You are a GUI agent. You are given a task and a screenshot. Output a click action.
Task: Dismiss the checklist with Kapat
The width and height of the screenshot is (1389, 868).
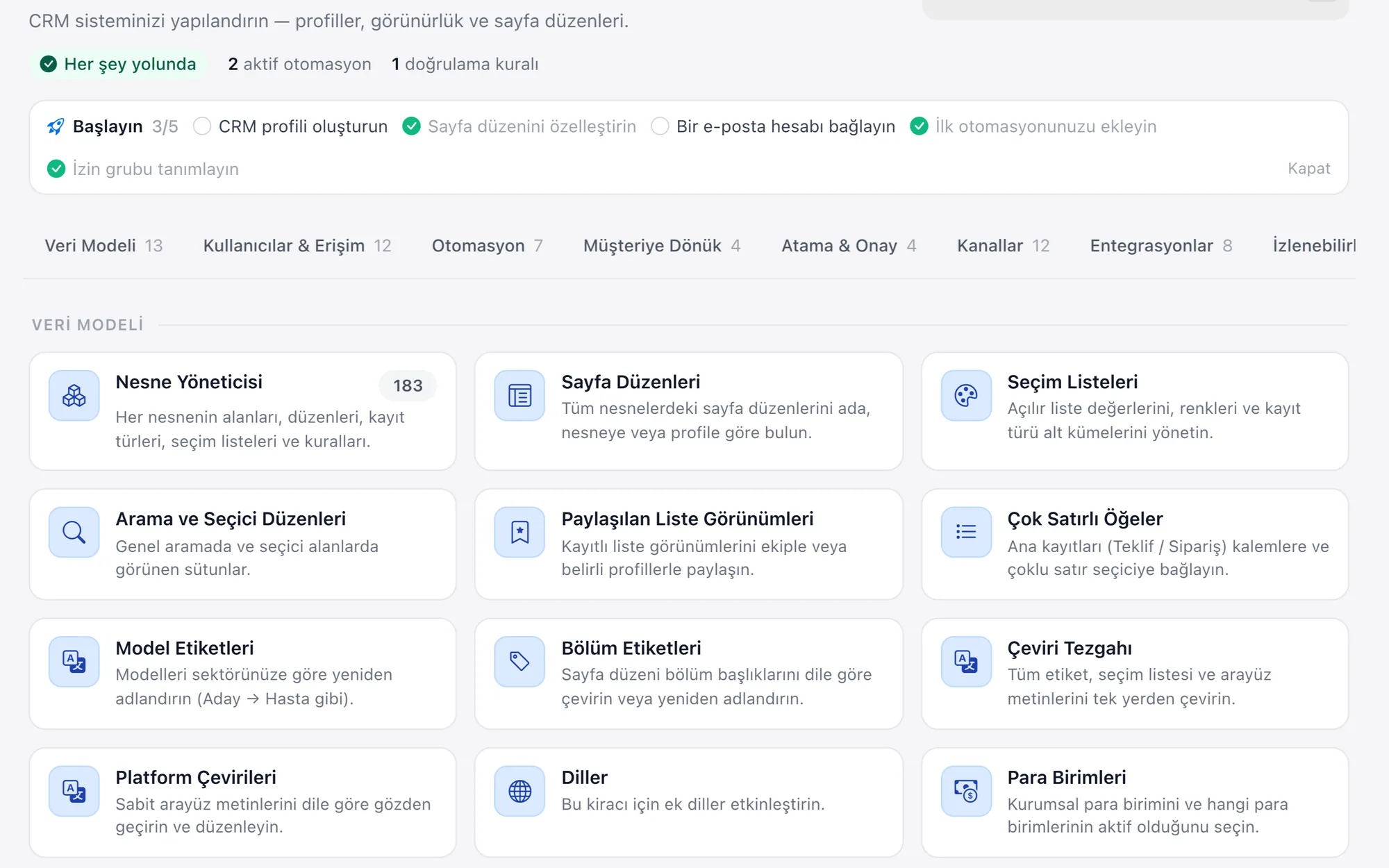pyautogui.click(x=1308, y=169)
